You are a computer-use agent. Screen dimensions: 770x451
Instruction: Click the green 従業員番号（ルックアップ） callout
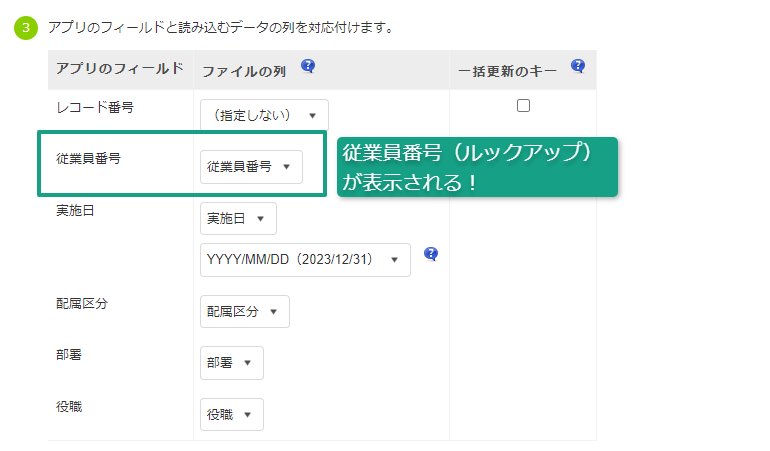[477, 167]
